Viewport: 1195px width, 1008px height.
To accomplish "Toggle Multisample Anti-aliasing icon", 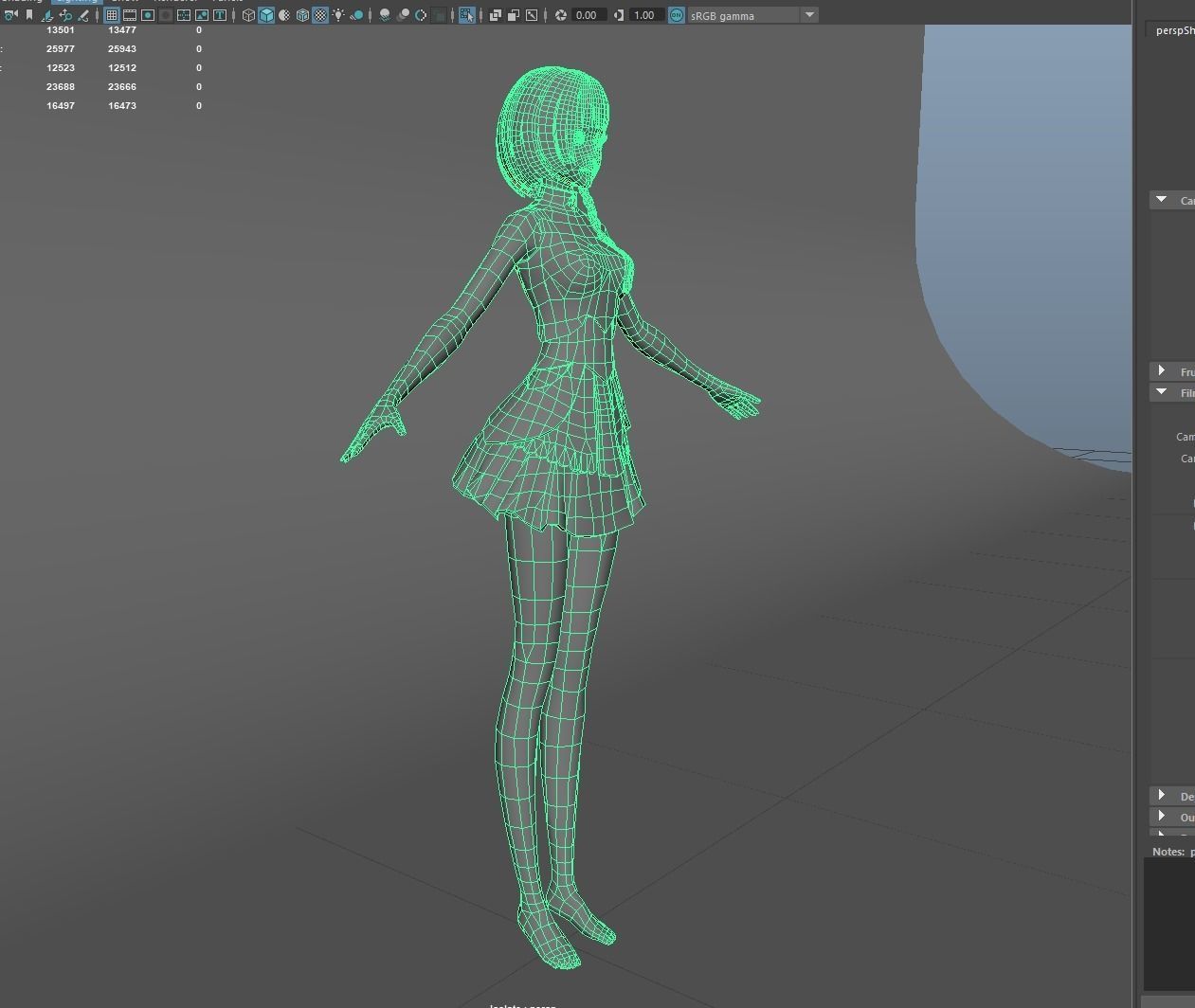I will 421,15.
